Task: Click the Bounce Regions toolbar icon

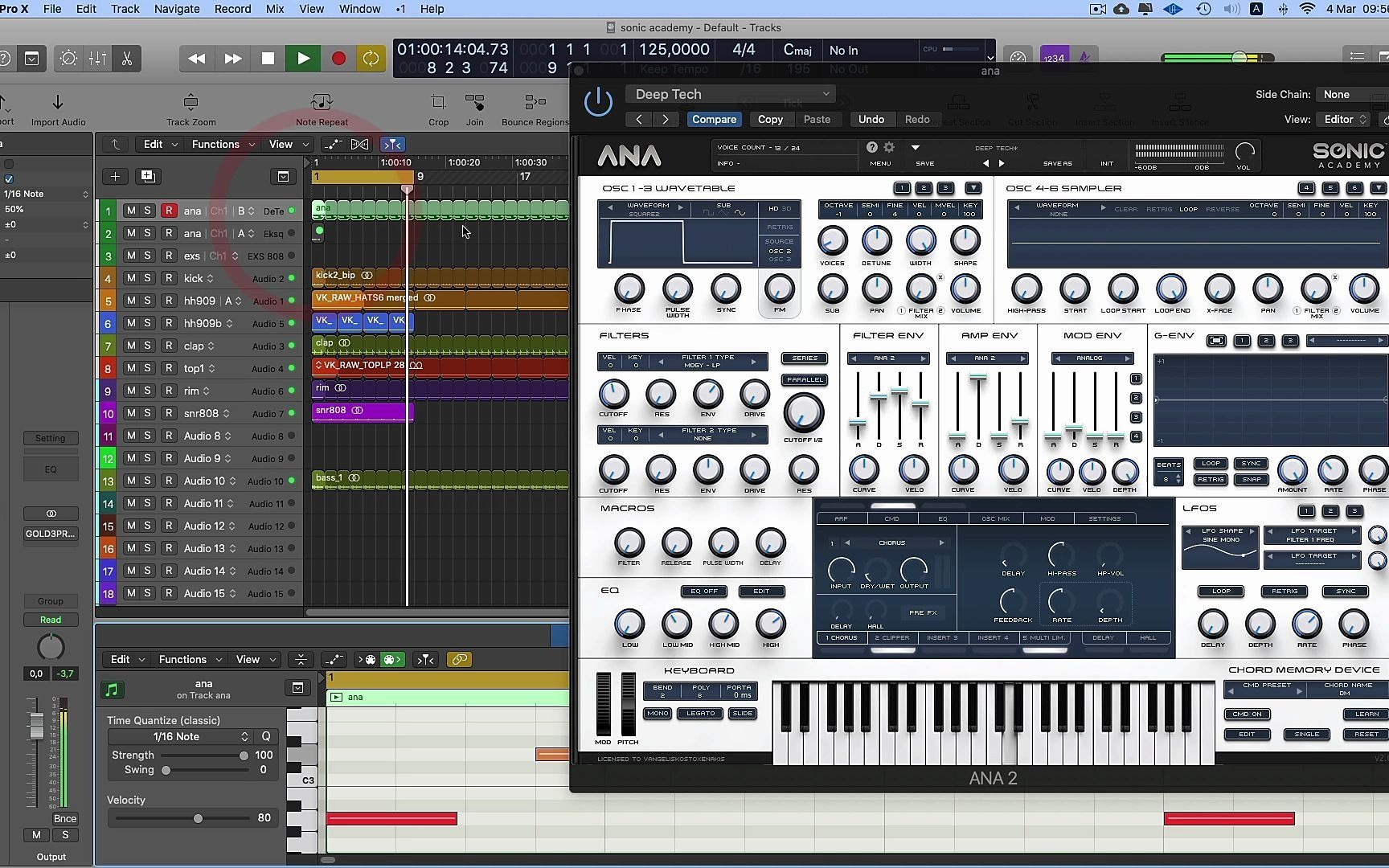Action: pos(535,109)
